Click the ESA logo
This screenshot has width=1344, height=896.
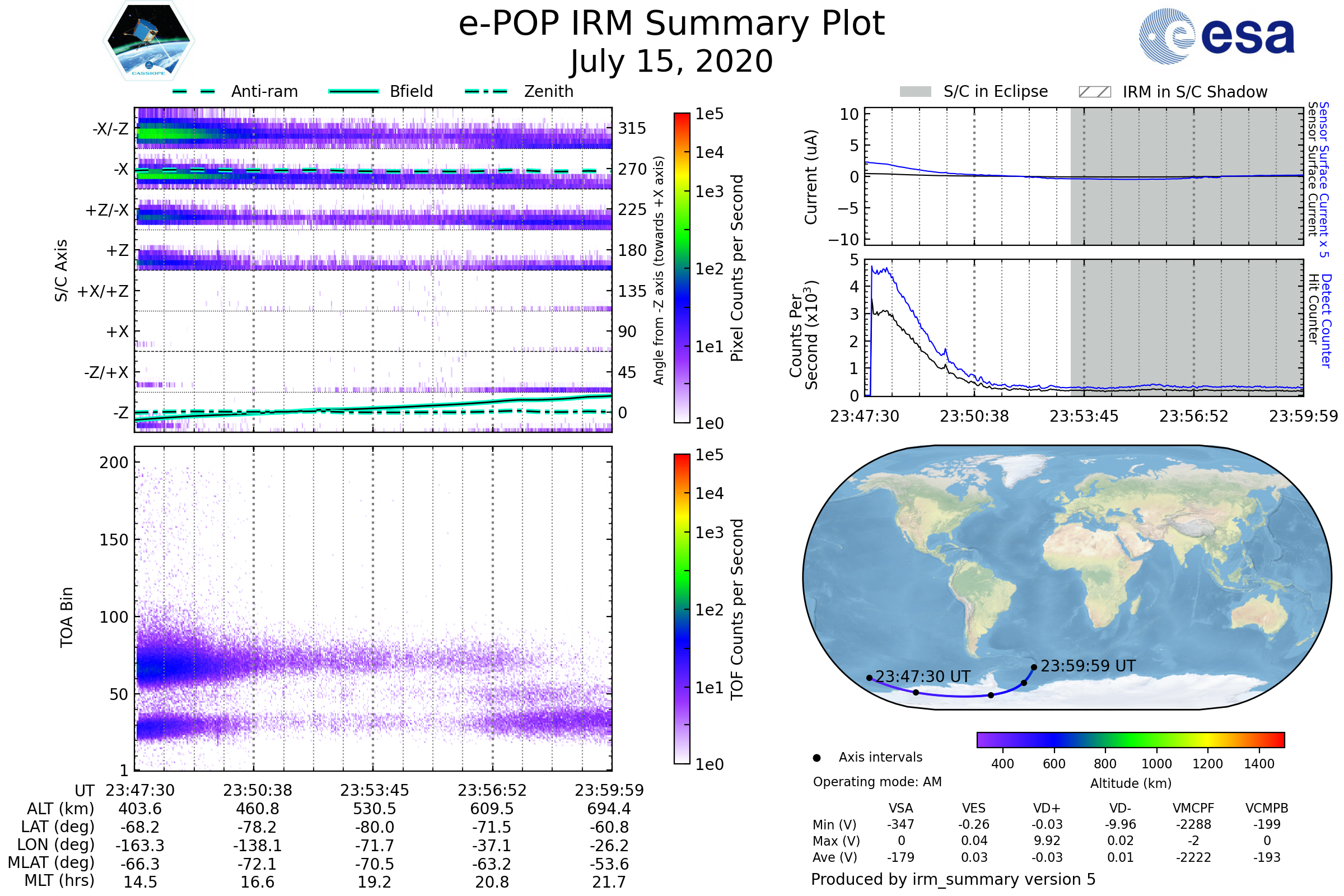[1216, 36]
